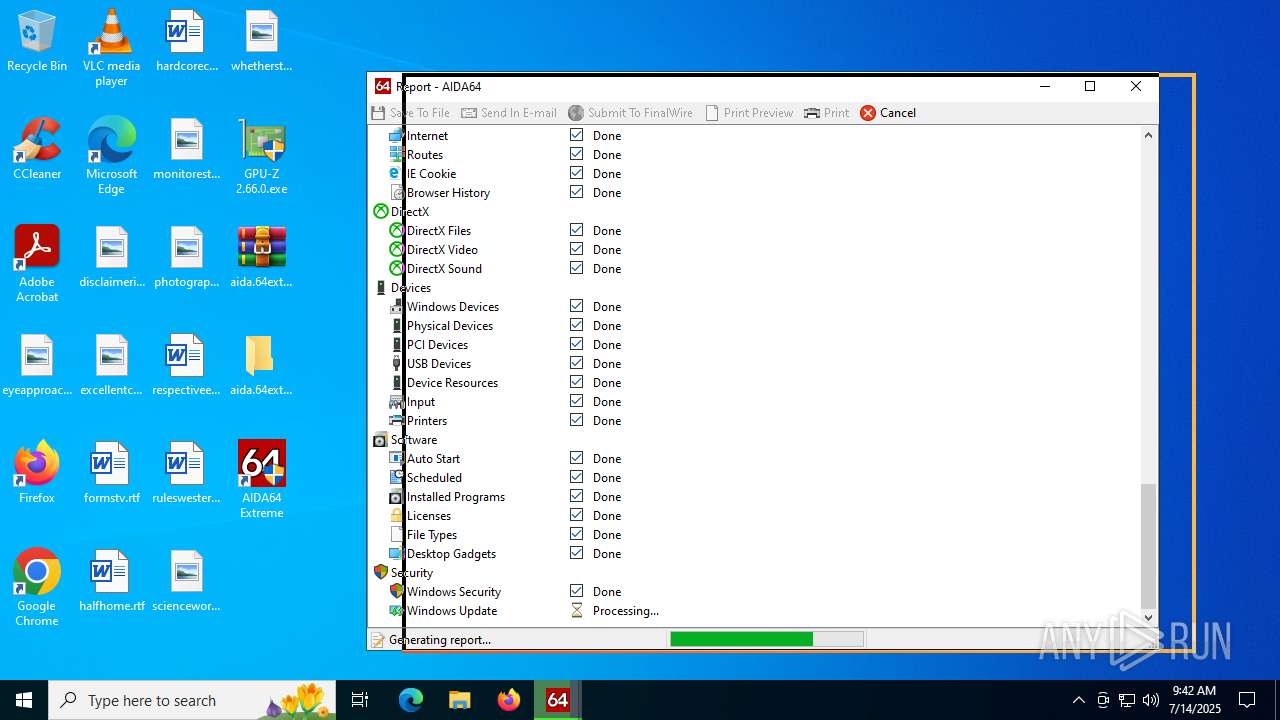Viewport: 1280px width, 720px height.
Task: Click the scrollbar down arrow
Action: tap(1148, 618)
